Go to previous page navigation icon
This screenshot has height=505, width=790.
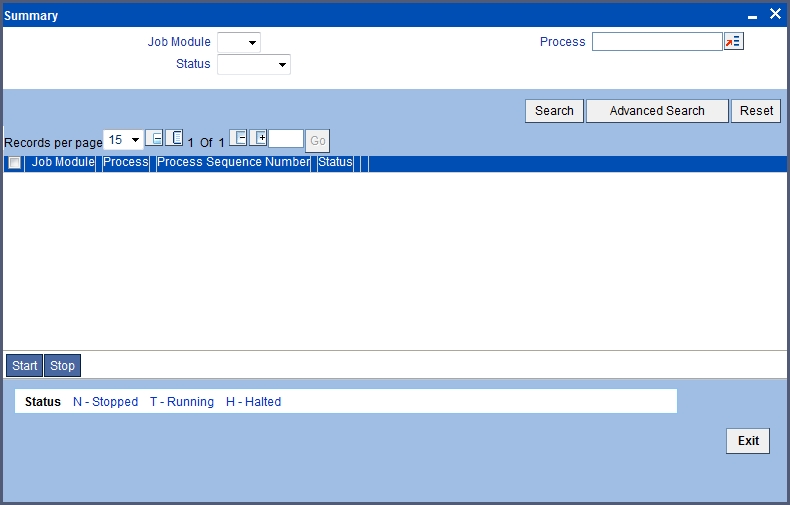click(174, 138)
